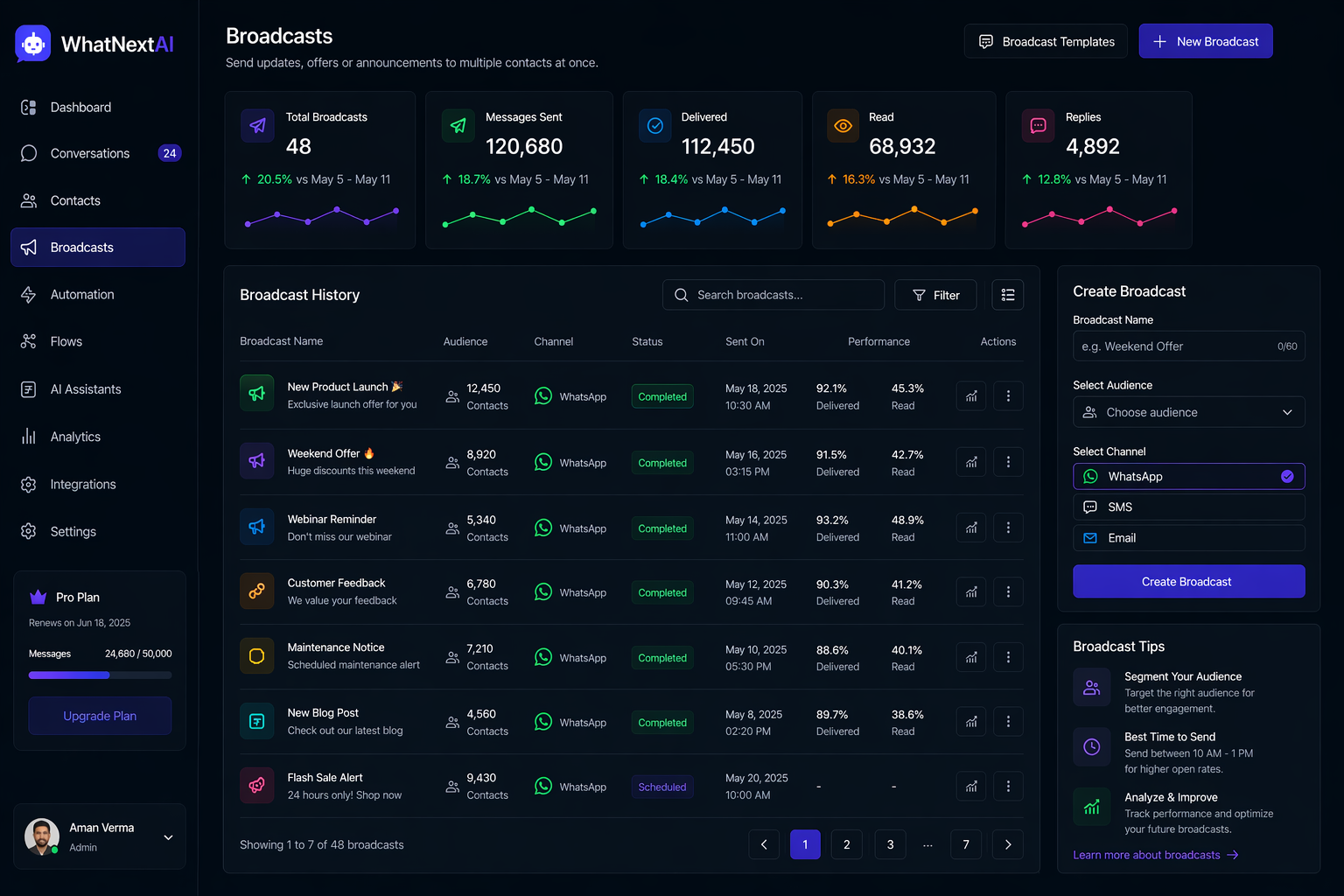Click the Broadcast Name input field
This screenshot has height=896, width=1344.
pyautogui.click(x=1189, y=346)
